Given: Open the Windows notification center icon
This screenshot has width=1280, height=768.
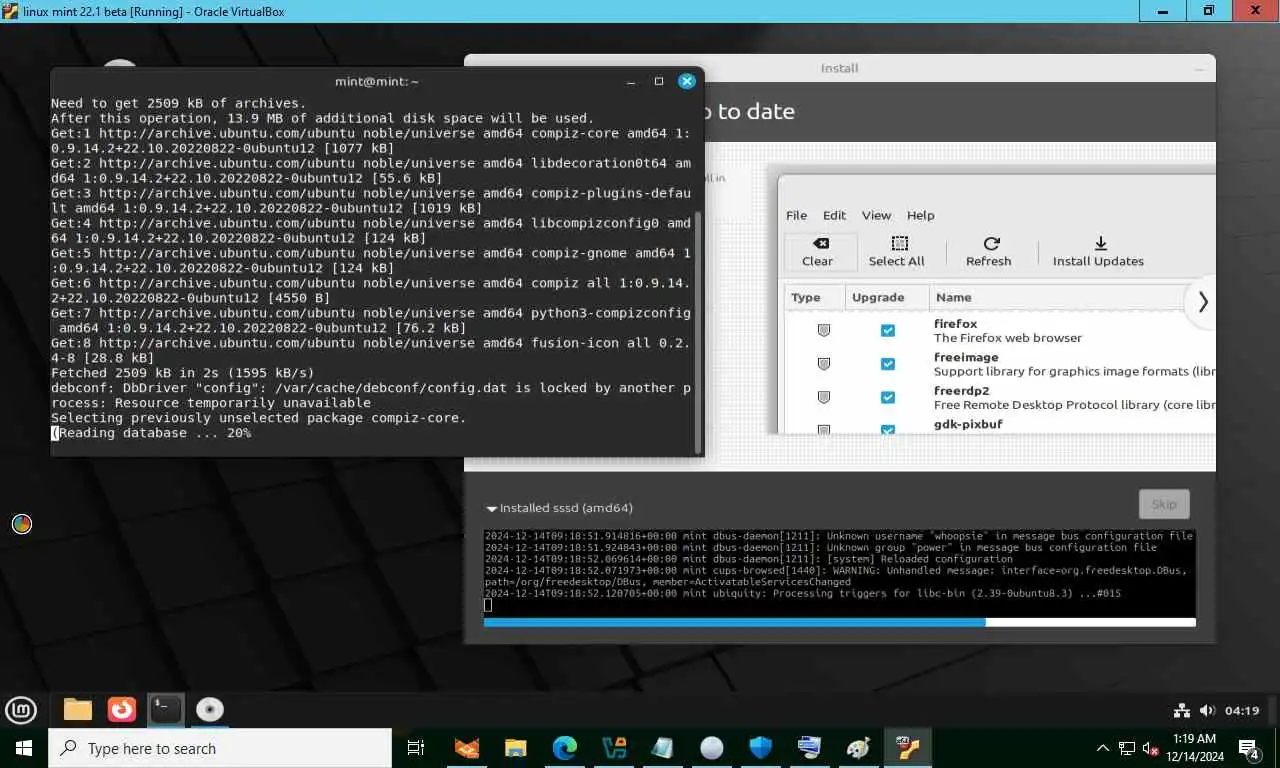Looking at the screenshot, I should tap(1250, 748).
